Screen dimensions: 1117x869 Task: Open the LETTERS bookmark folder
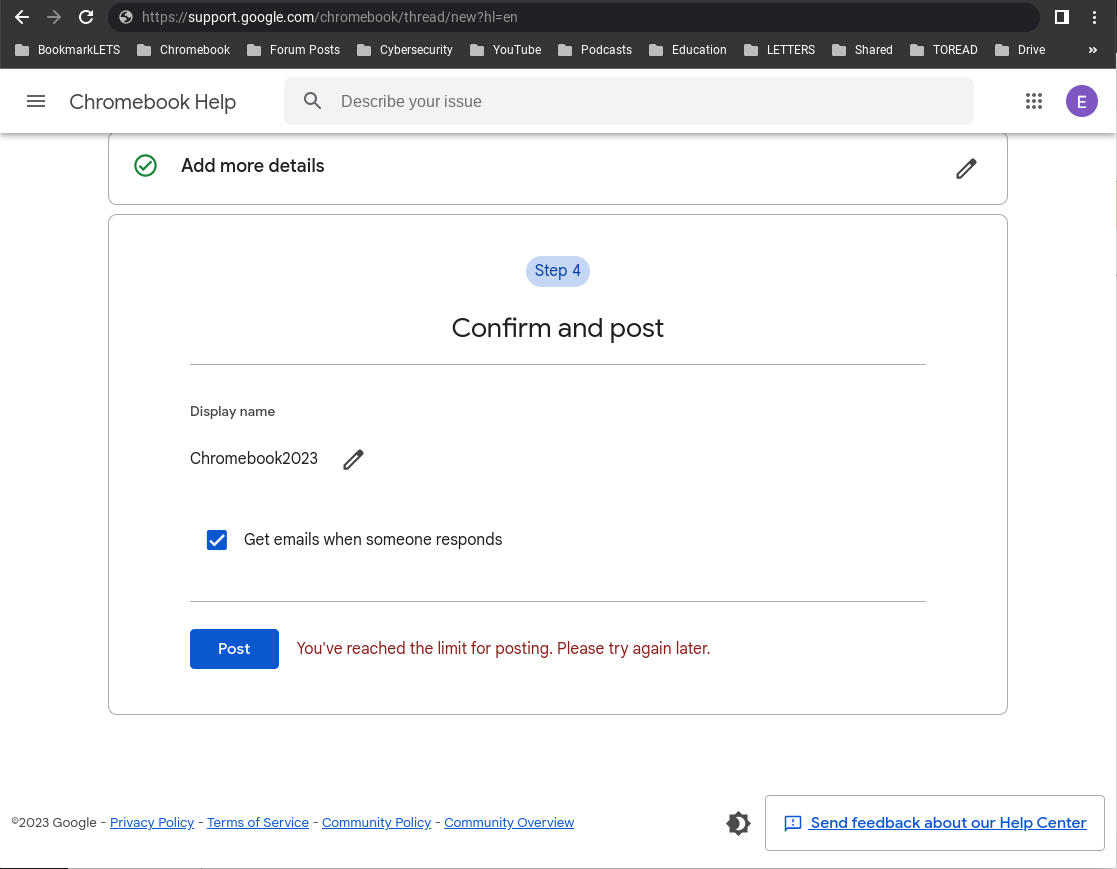point(779,50)
